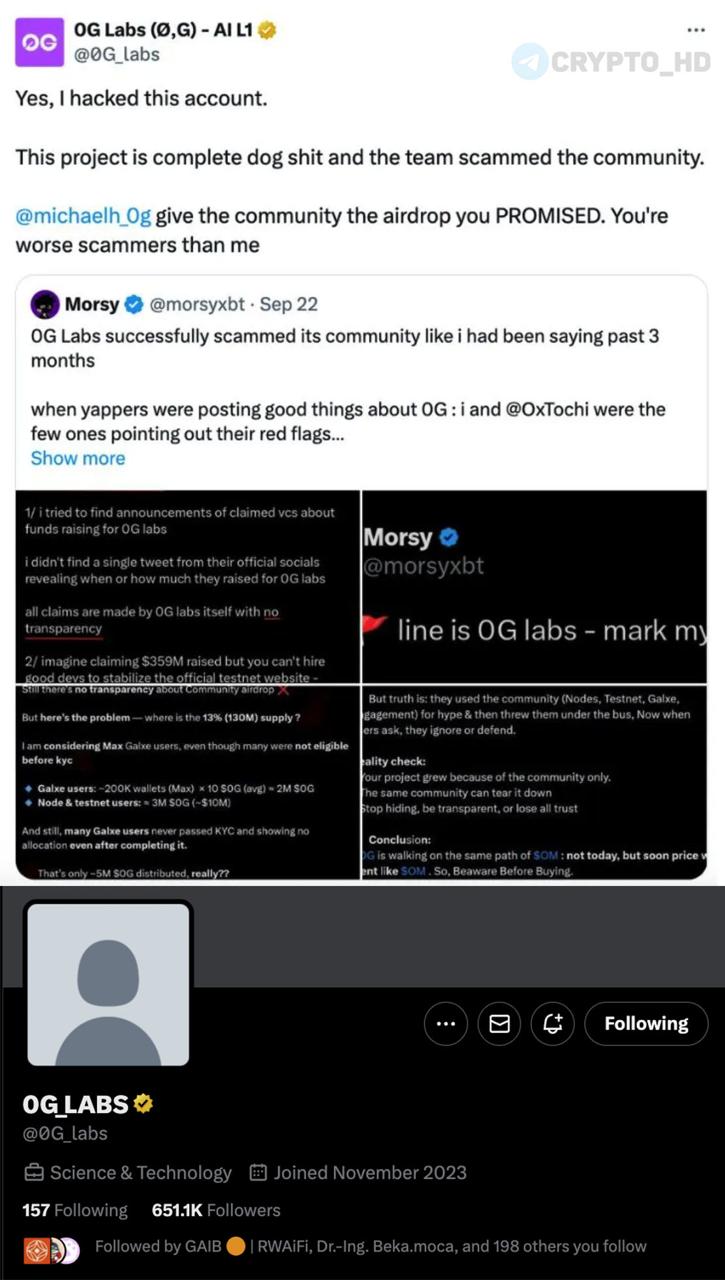Screen dimensions: 725x1280
Task: Expand the quoted tweet with Show more
Action: click(78, 458)
